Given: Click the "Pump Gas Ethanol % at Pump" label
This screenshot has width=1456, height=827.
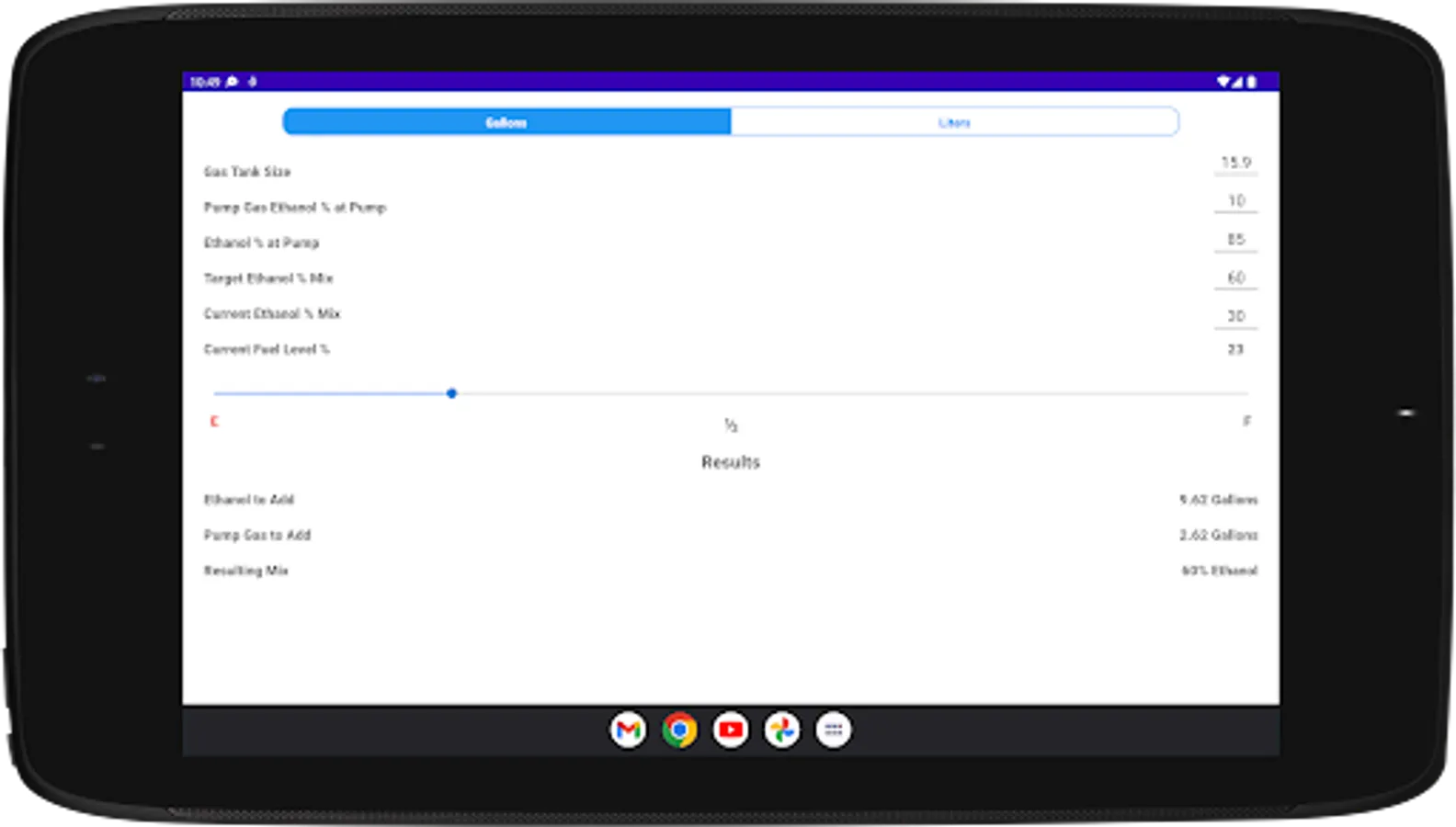Looking at the screenshot, I should pos(295,208).
